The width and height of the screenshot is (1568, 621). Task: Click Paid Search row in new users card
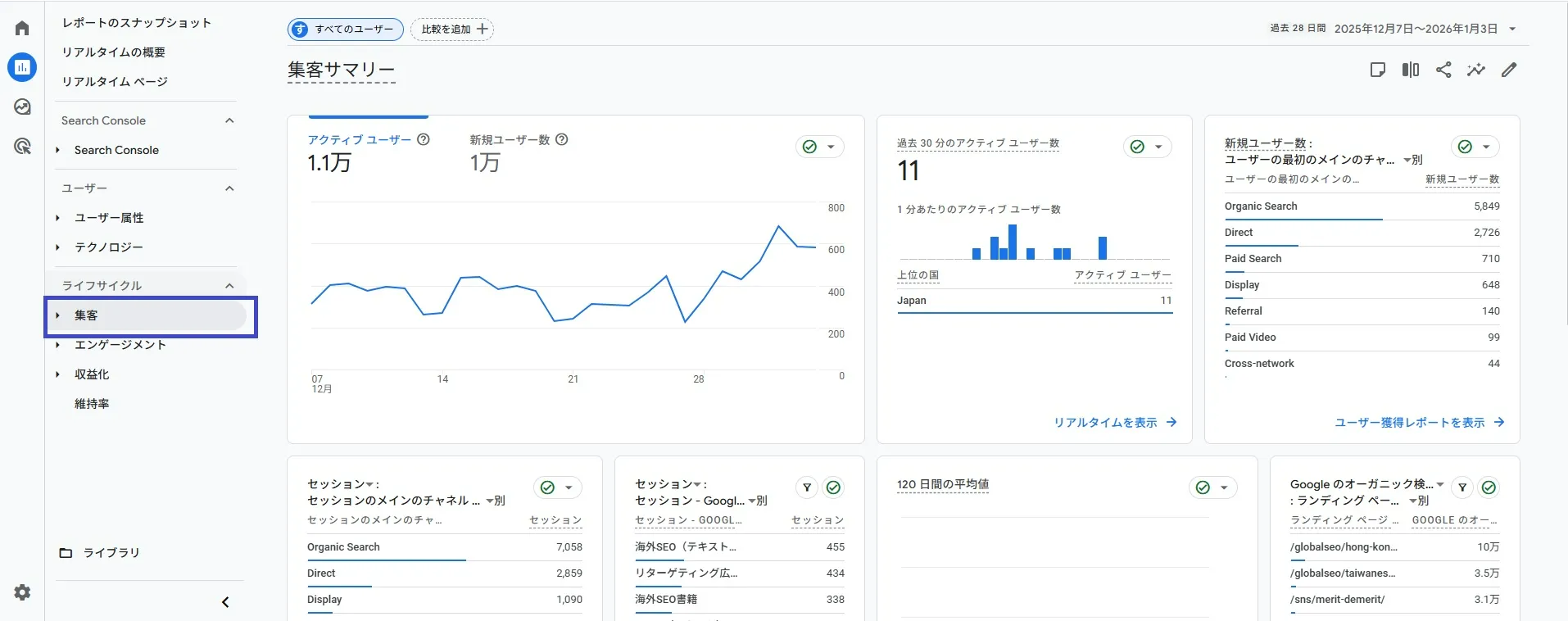1362,259
